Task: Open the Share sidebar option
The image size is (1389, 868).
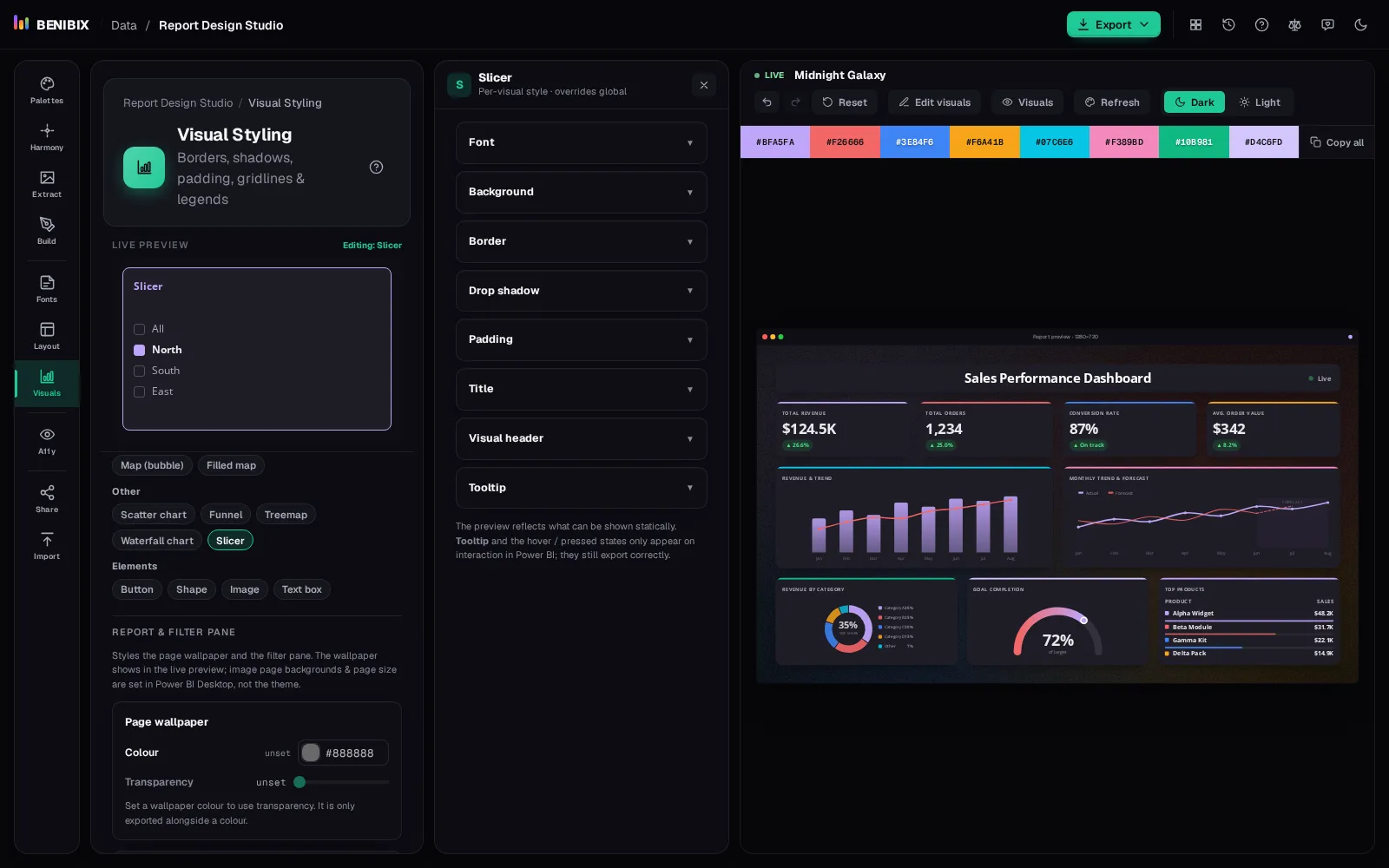Action: click(47, 499)
